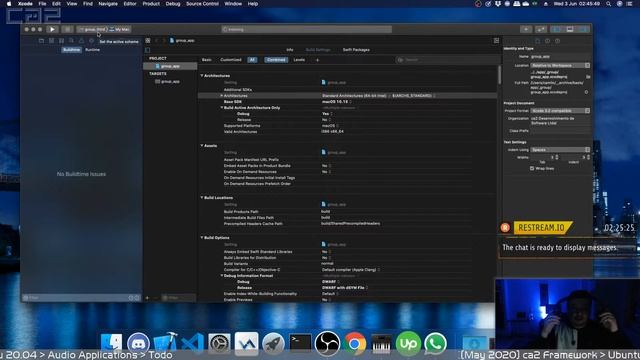Screen dimensions: 640x360
Task: Select the Basic build settings filter
Action: (x=207, y=60)
